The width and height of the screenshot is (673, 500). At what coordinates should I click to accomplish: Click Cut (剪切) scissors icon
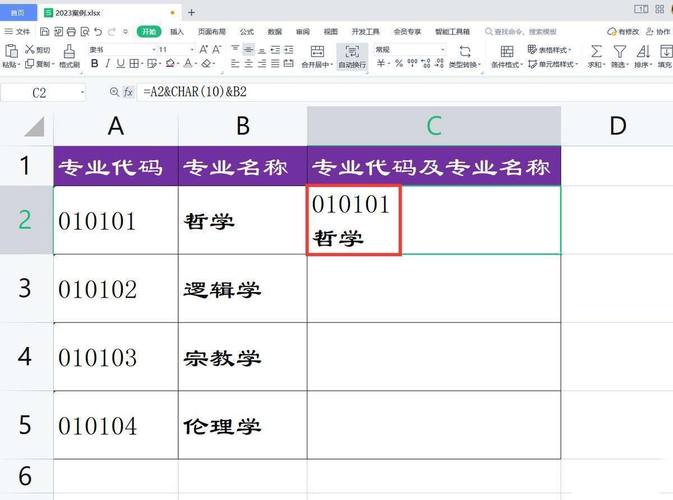pos(29,49)
